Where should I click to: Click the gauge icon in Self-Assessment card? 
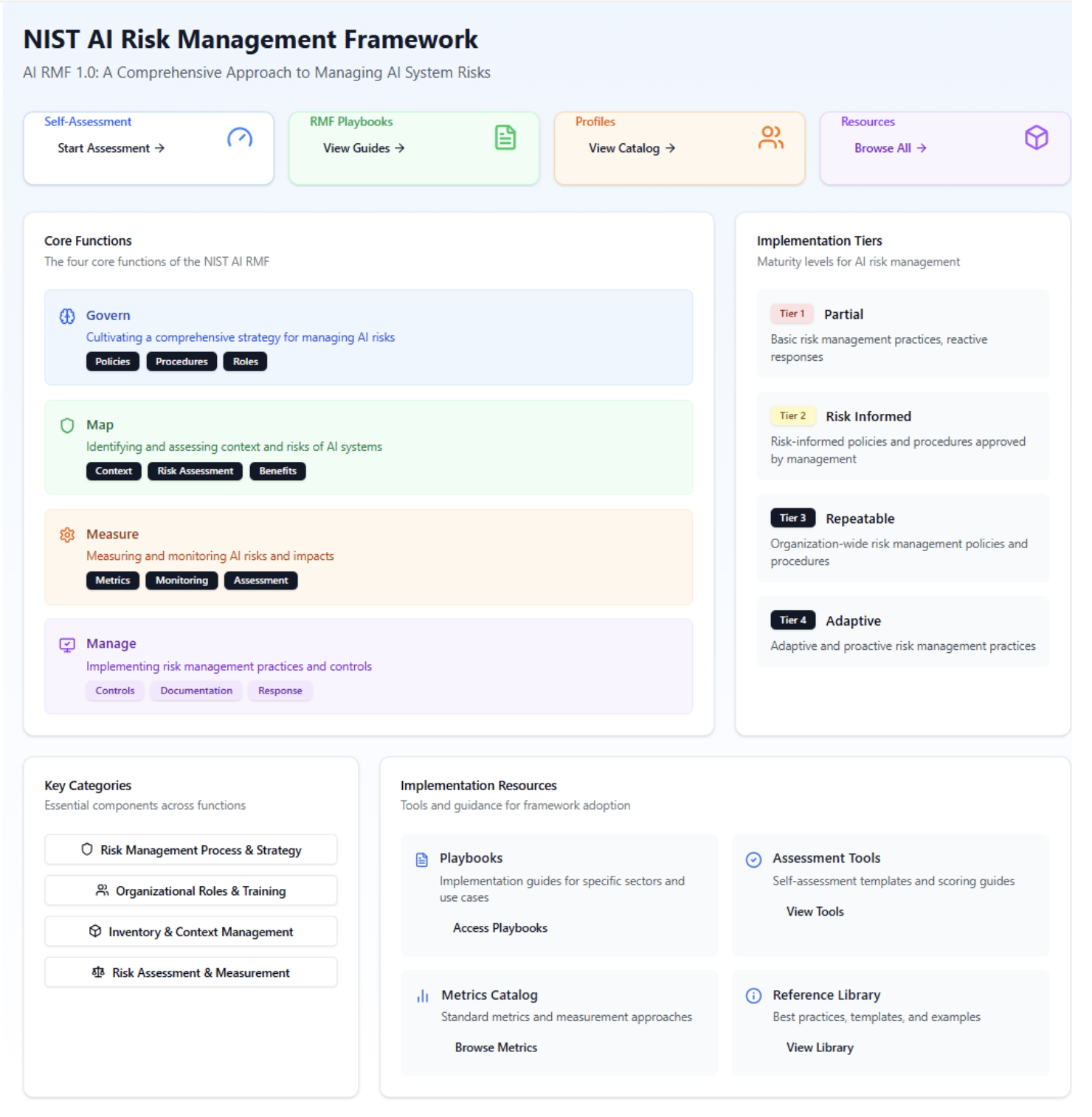(240, 137)
